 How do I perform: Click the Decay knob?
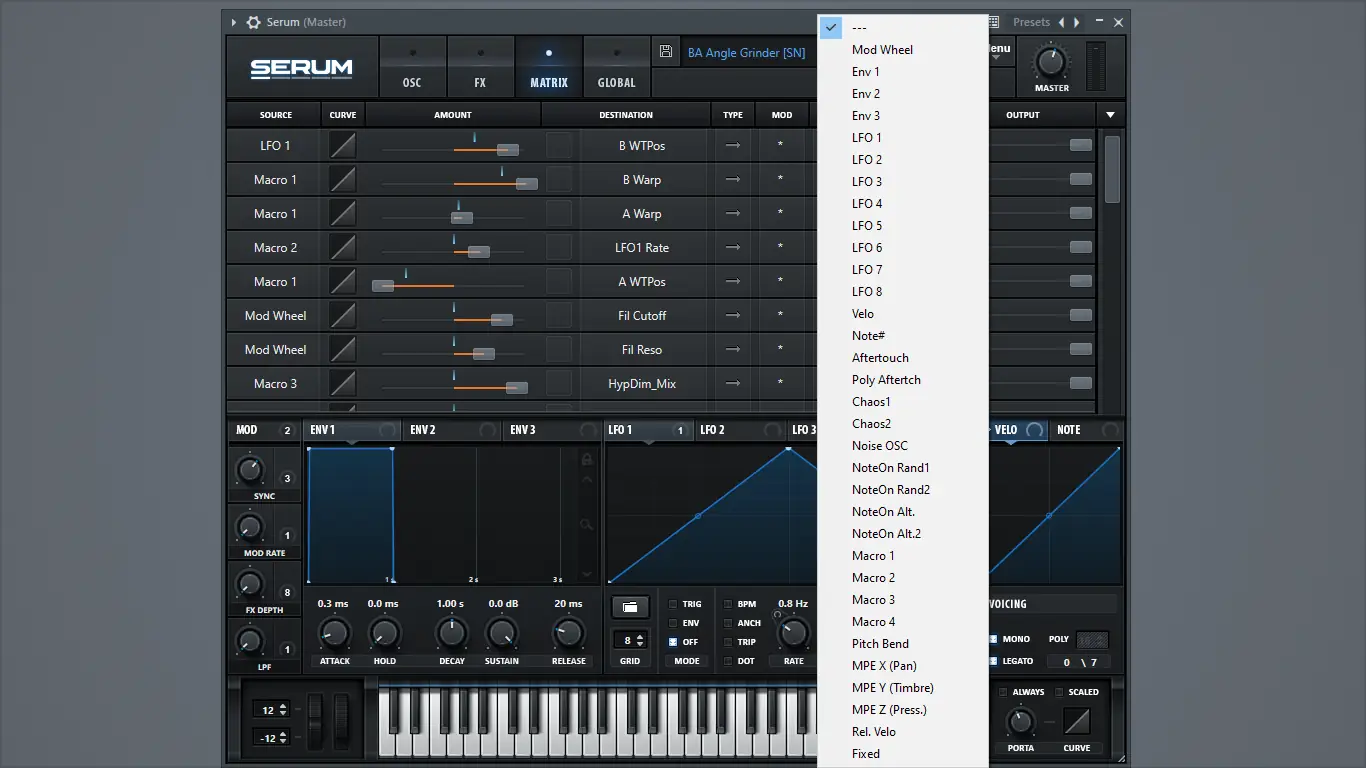click(451, 633)
